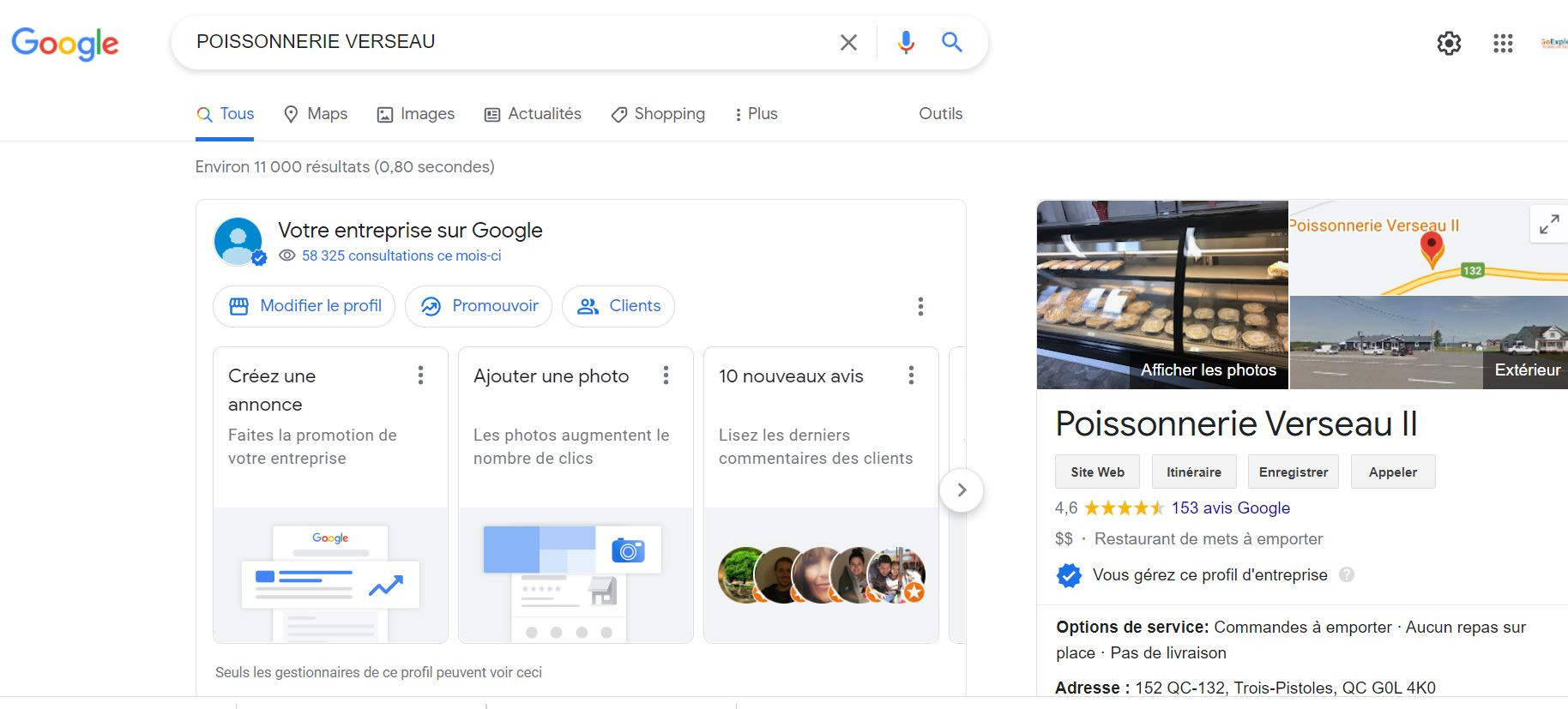Switch to the Images tab
Viewport: 1568px width, 709px height.
pyautogui.click(x=416, y=114)
